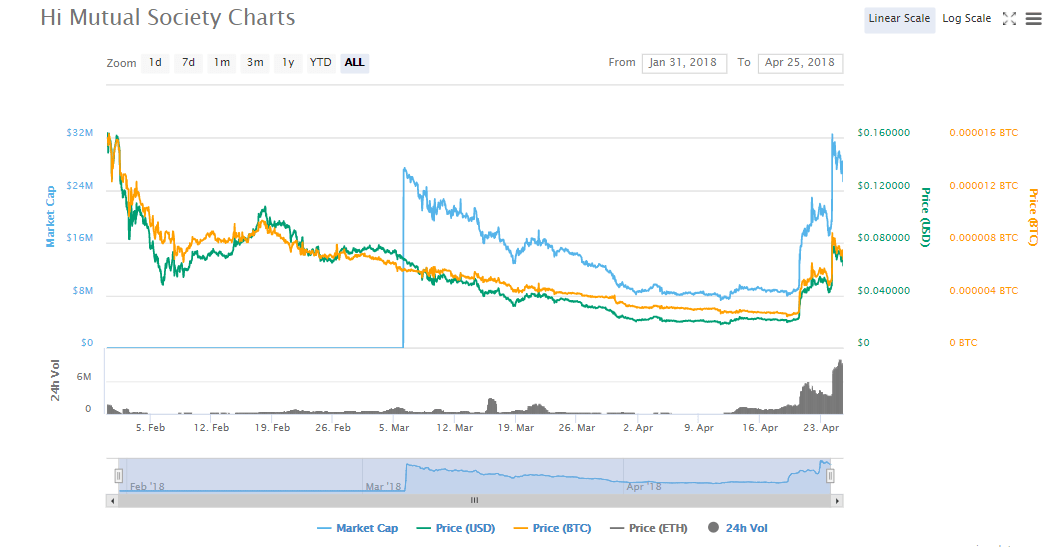Select the ALL zoom range
Screen dimensions: 1055x547
354,63
